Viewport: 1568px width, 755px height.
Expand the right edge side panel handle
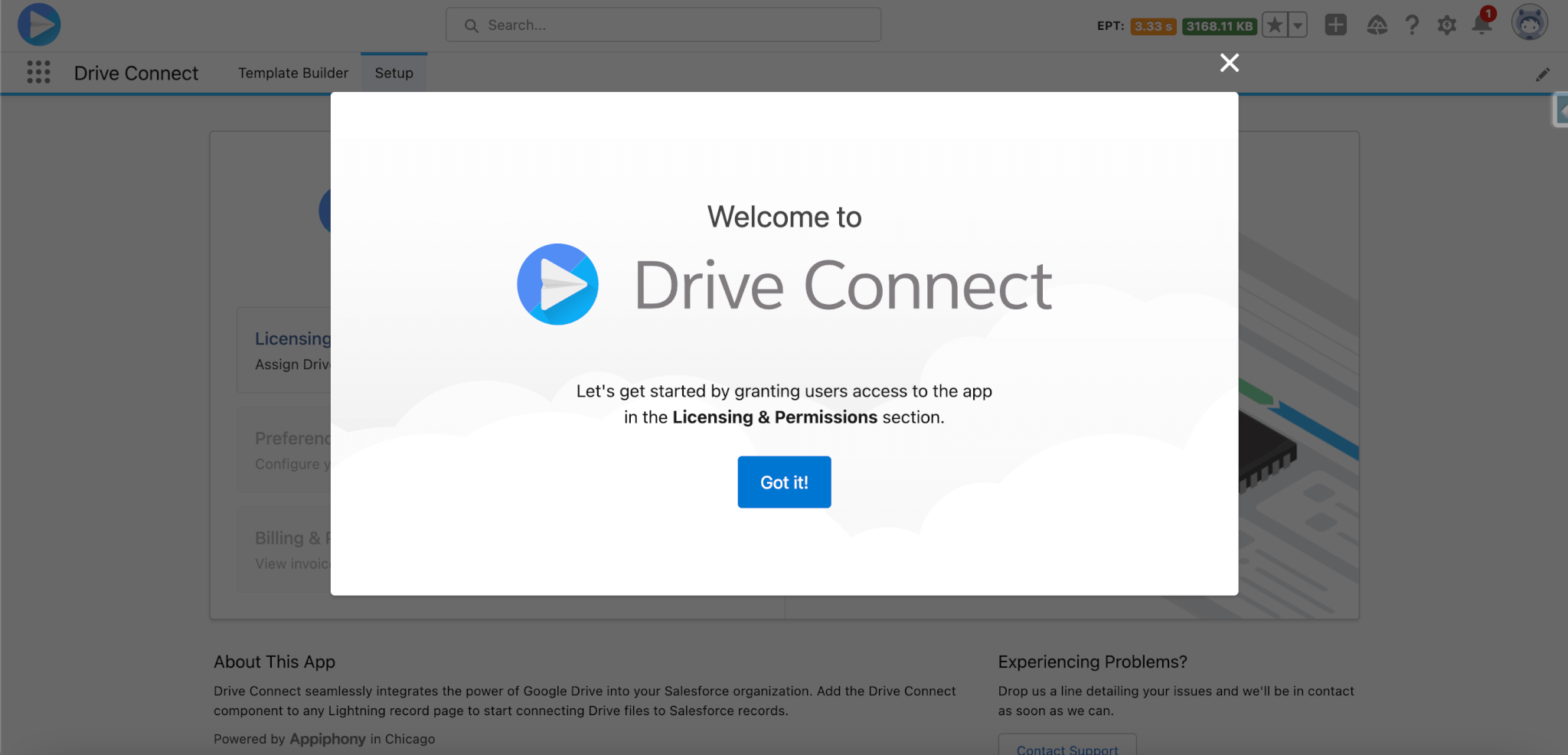(1560, 110)
